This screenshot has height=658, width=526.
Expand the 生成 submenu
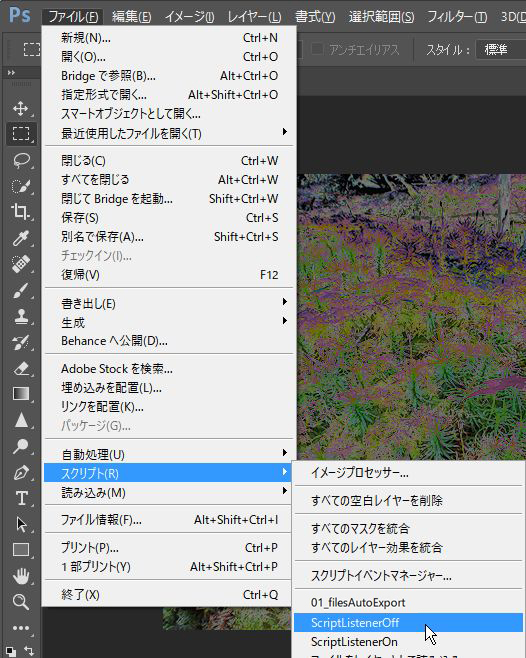(170, 322)
